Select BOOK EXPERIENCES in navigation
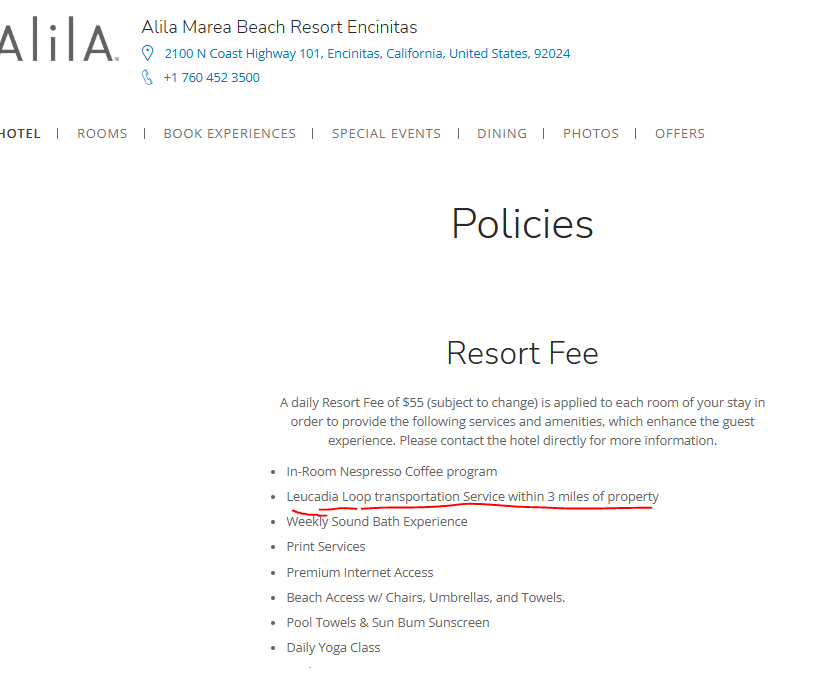The image size is (828, 676). [x=230, y=134]
